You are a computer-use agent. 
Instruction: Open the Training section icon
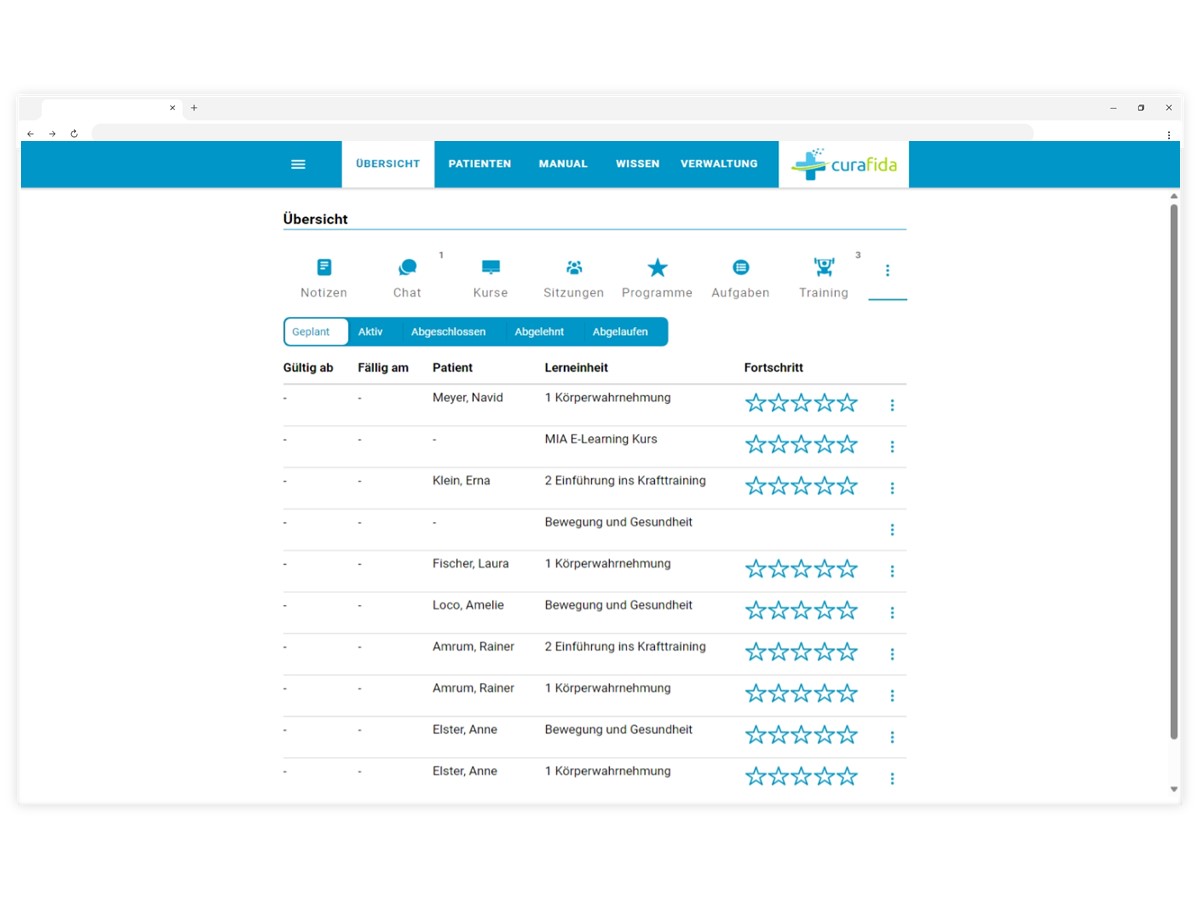(x=824, y=267)
